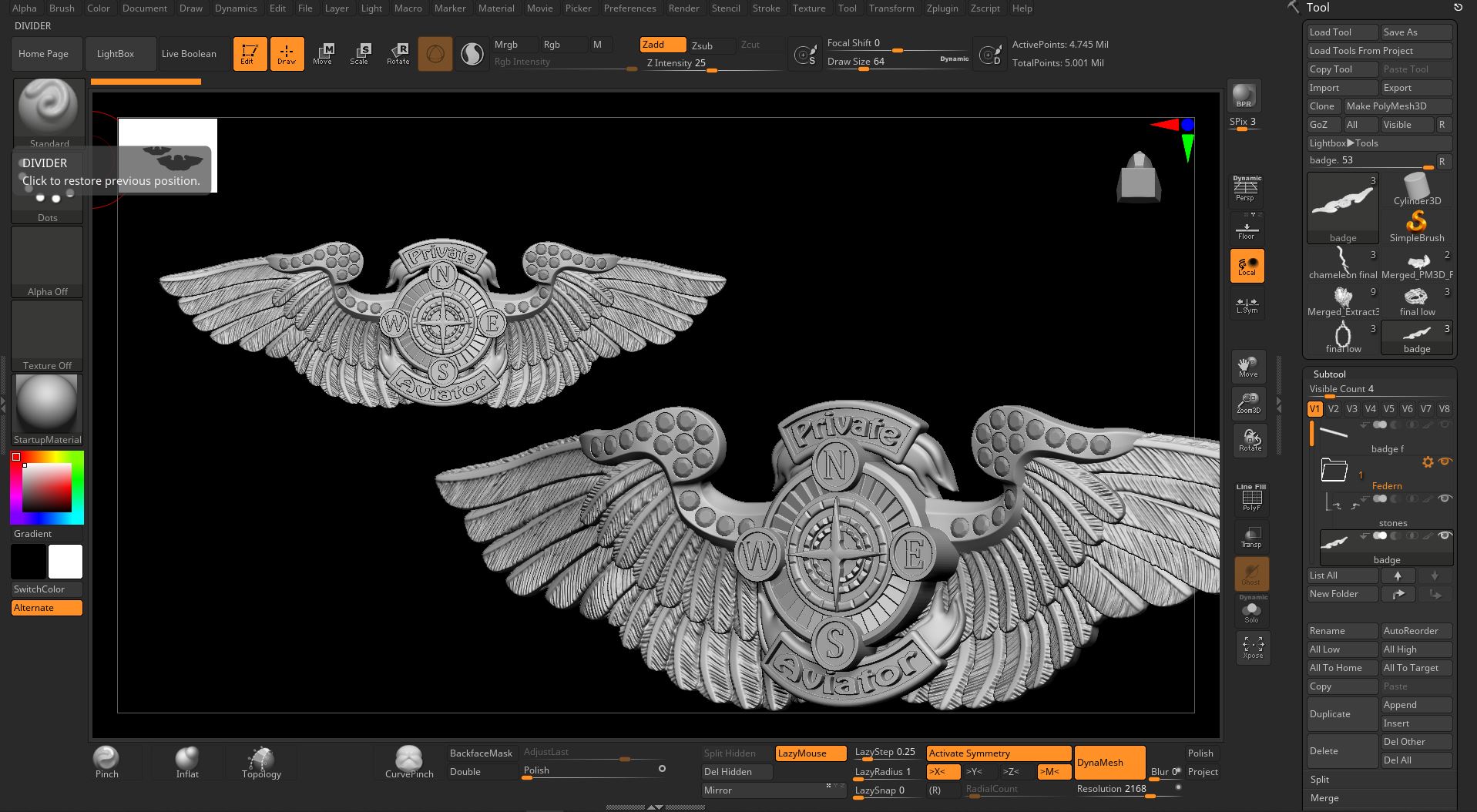Open the Texture Off selector
Image resolution: width=1477 pixels, height=812 pixels.
pos(48,336)
